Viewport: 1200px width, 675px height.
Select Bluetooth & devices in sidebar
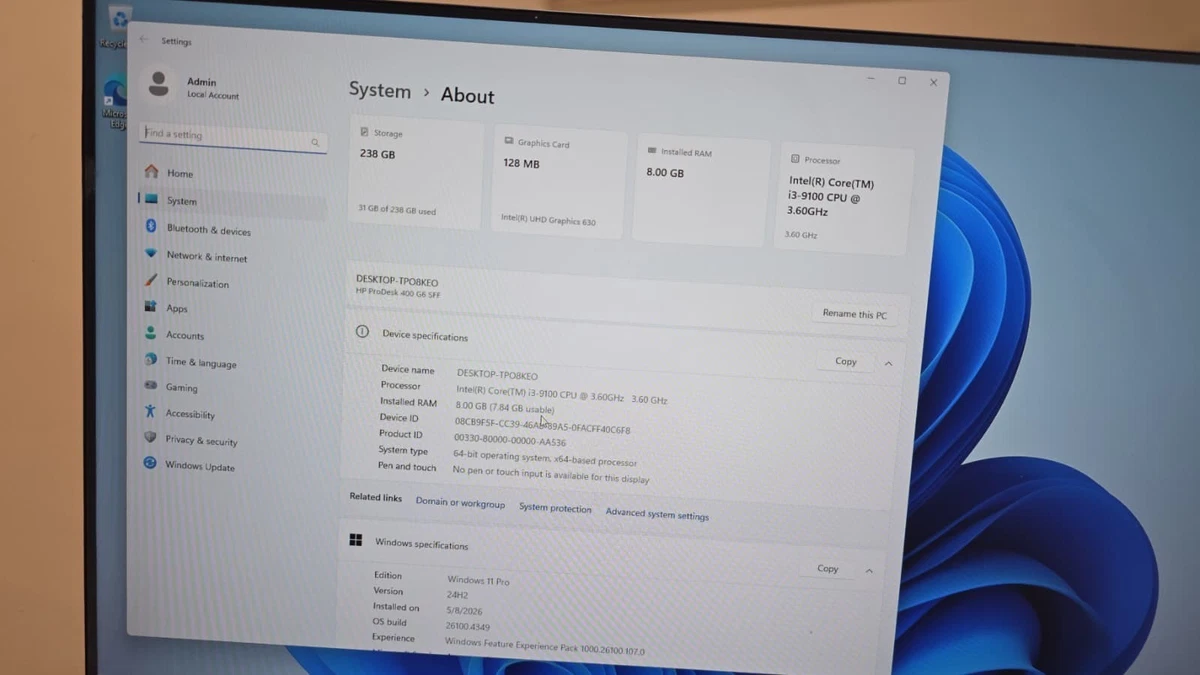click(232, 230)
